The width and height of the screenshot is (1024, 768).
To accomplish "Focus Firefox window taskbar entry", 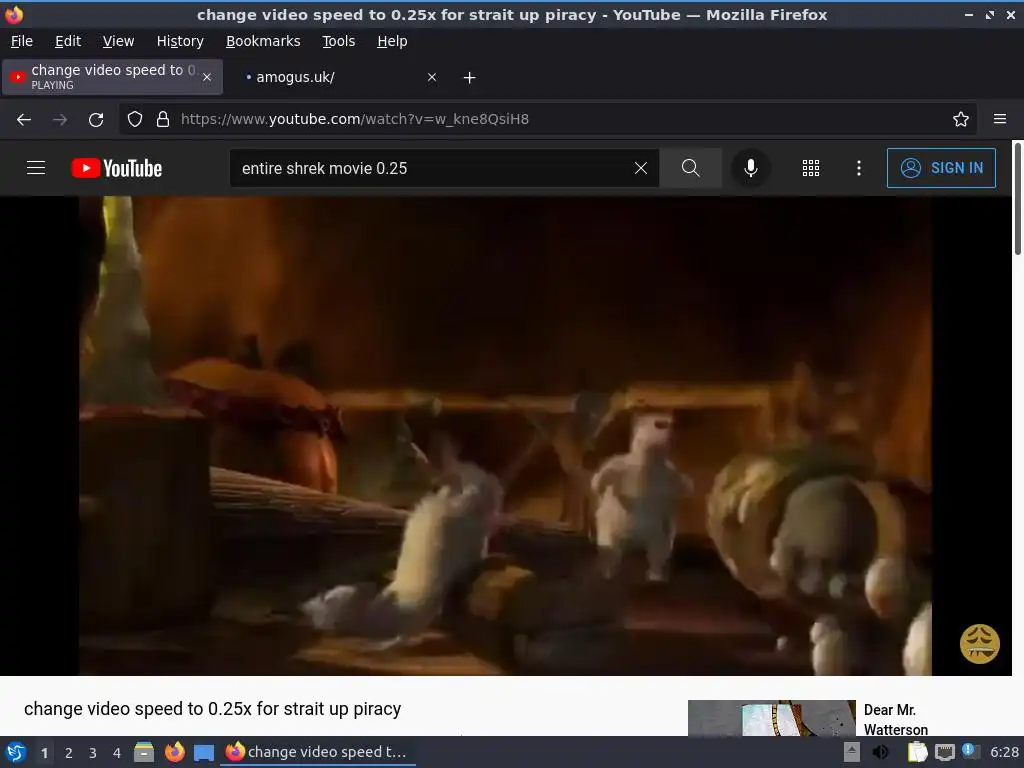I will coord(318,752).
